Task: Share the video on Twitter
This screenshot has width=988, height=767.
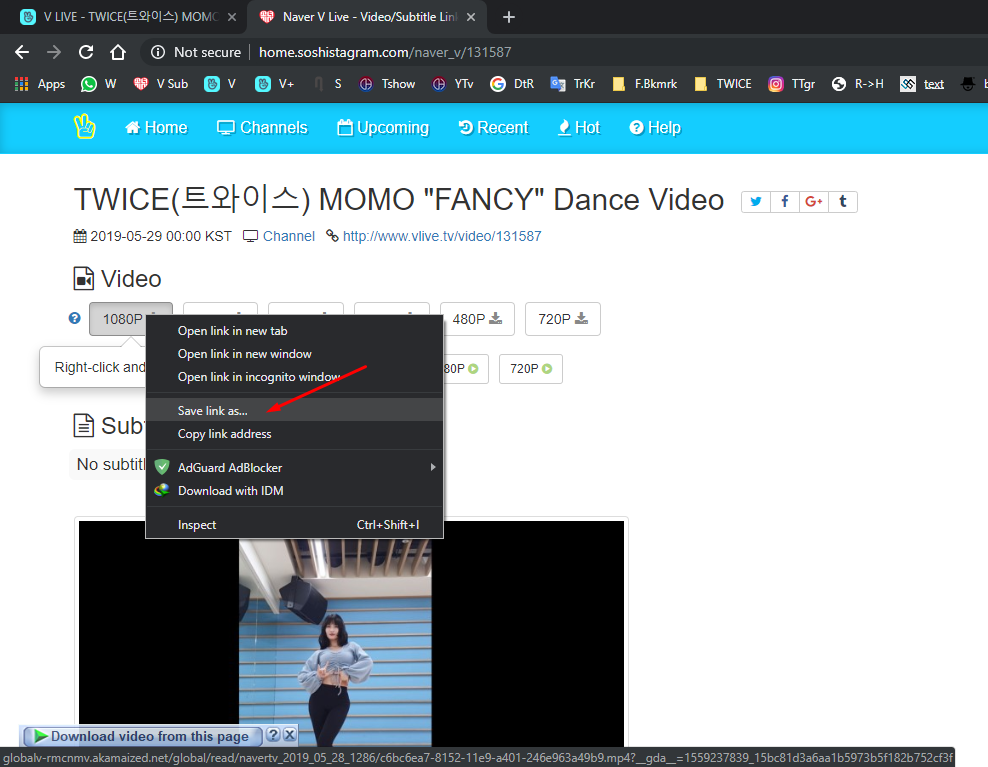Action: pos(755,202)
